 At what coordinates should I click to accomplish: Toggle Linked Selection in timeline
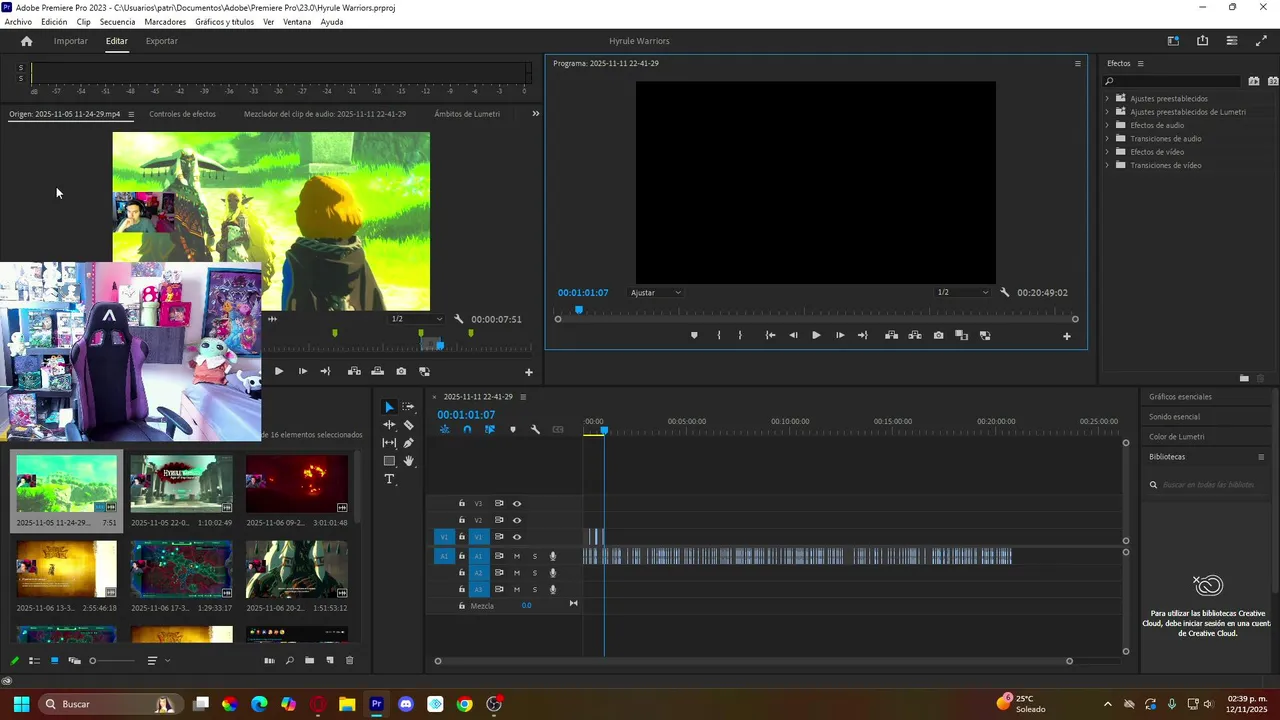click(x=490, y=430)
